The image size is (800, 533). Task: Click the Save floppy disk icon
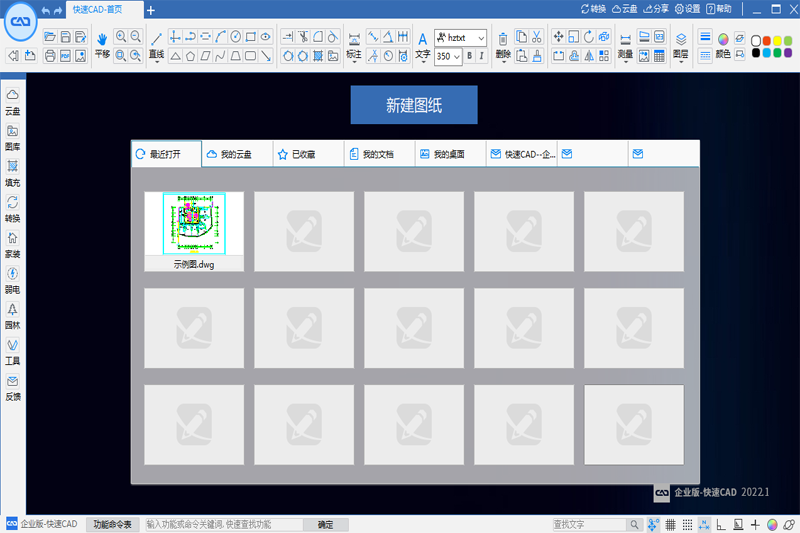point(65,37)
